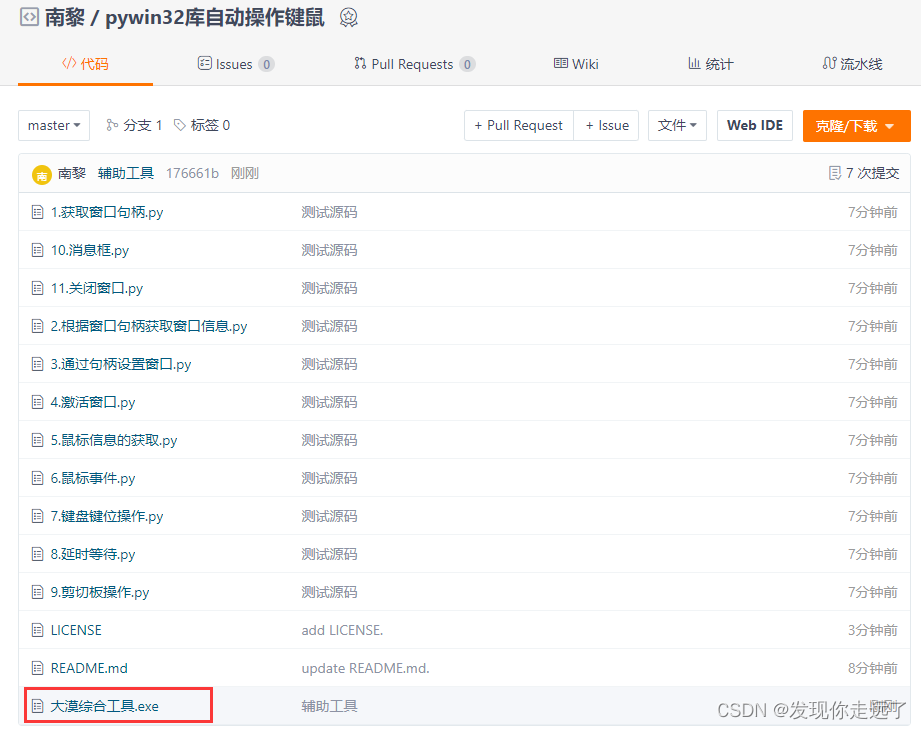
Task: Click the 'update README.md.' commit message
Action: point(365,668)
